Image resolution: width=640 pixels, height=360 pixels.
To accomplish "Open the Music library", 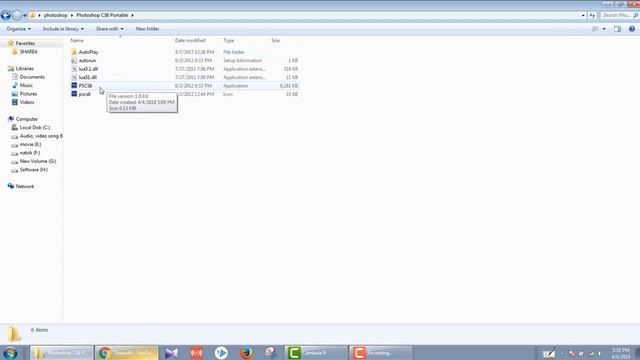I will click(x=26, y=85).
